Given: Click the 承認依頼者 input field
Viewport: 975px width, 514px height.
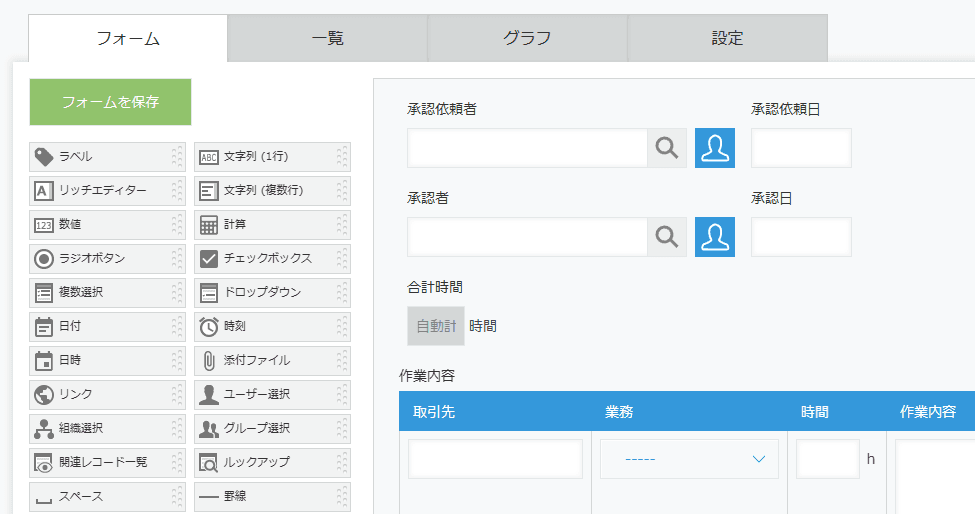Looking at the screenshot, I should click(x=527, y=148).
